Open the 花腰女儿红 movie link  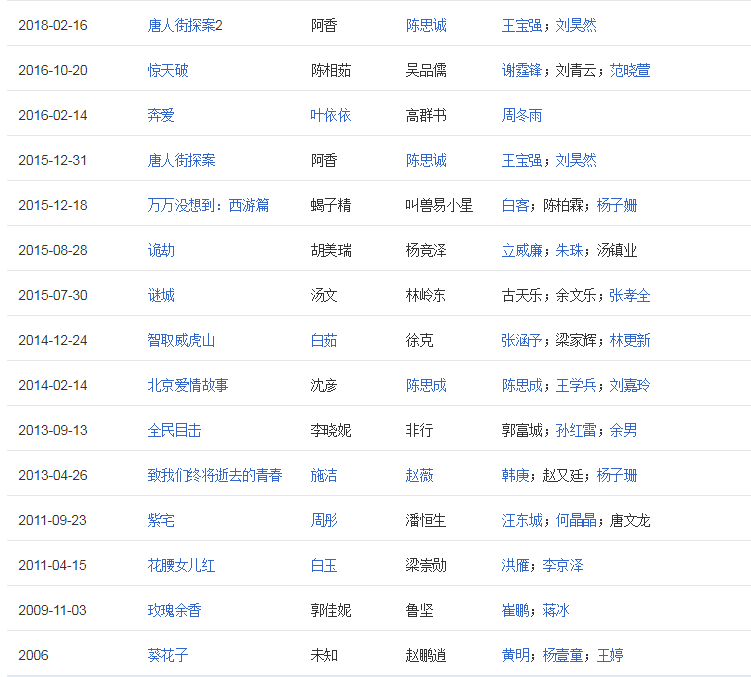(182, 566)
